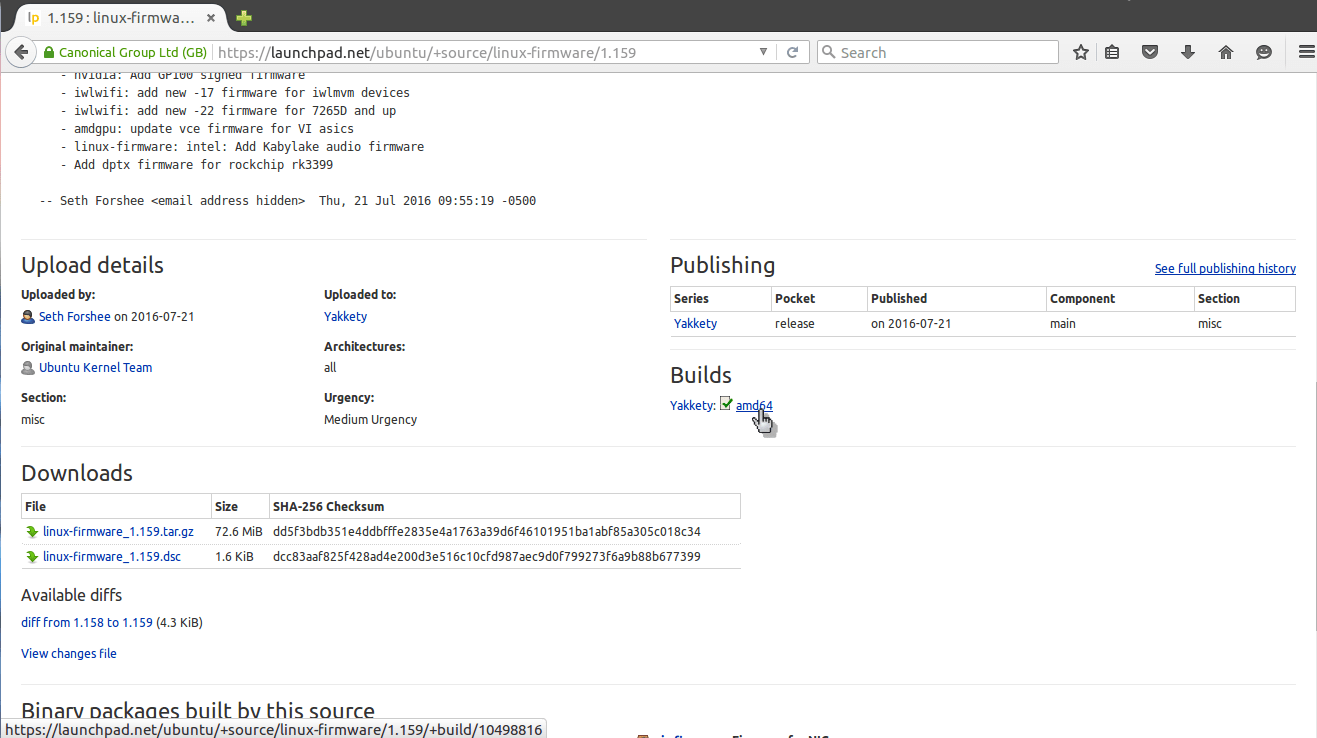Open the downloads arrow icon

point(1188,53)
